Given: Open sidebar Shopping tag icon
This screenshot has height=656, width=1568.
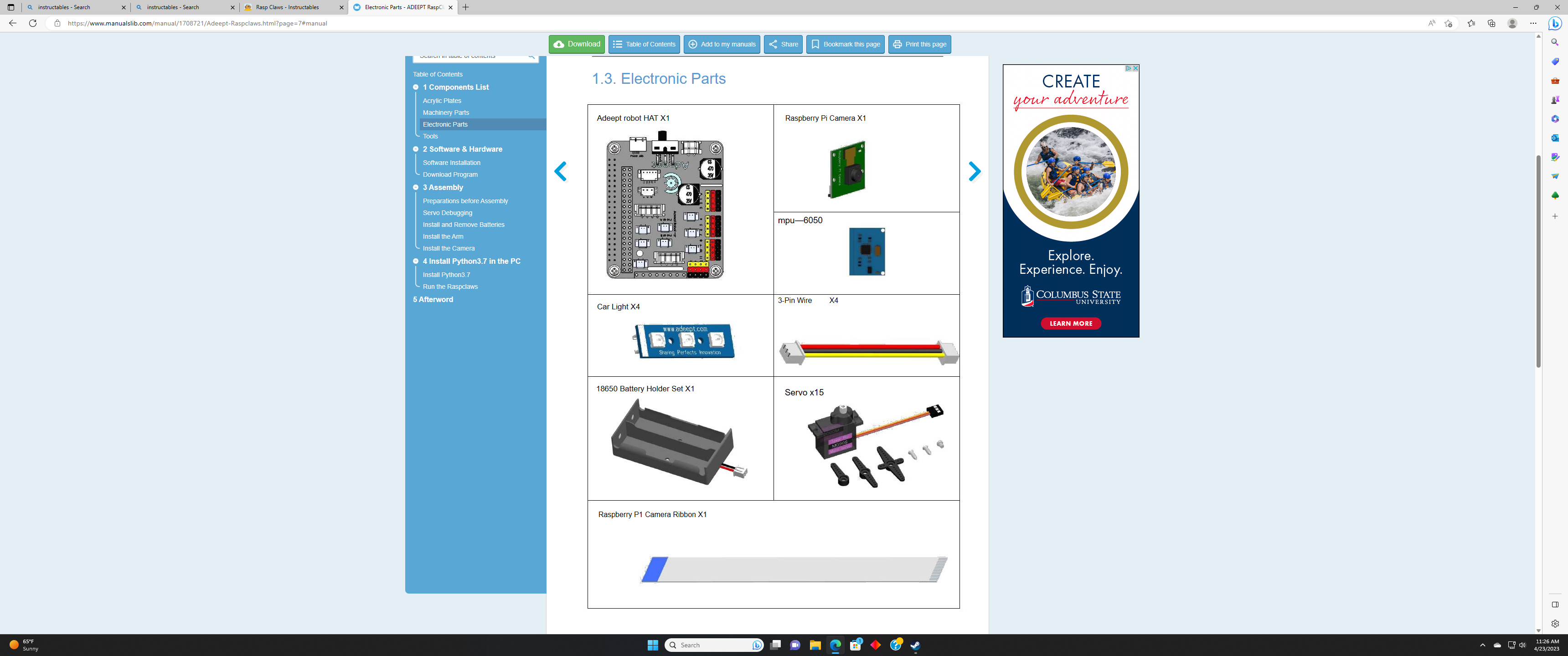Looking at the screenshot, I should (x=1555, y=61).
